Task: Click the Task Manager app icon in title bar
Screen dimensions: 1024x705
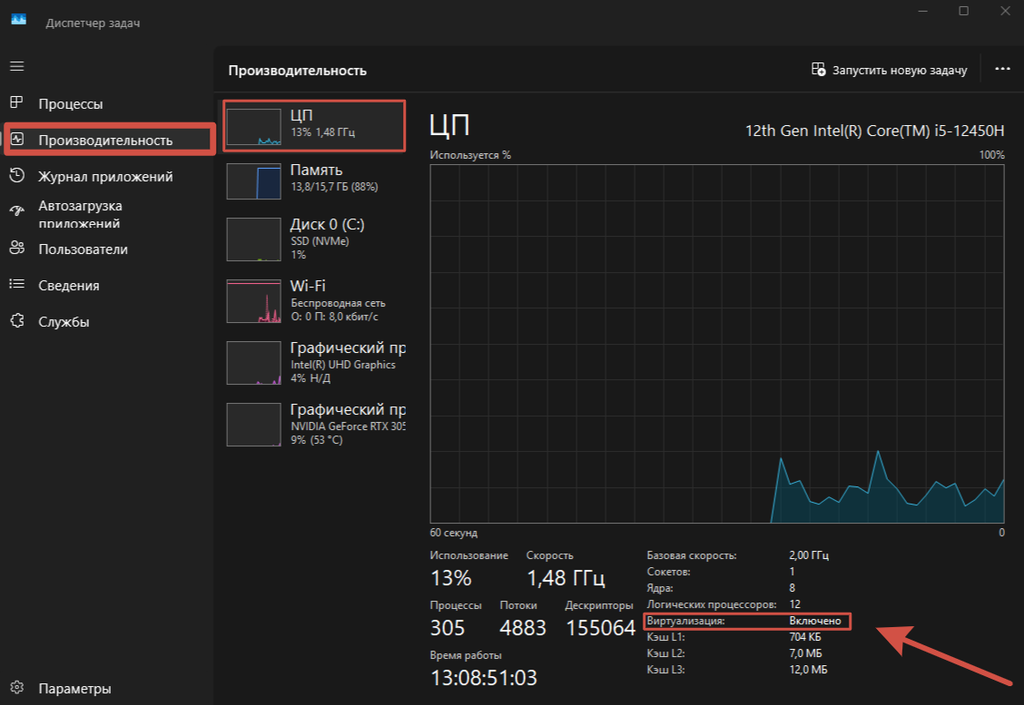Action: (x=19, y=20)
